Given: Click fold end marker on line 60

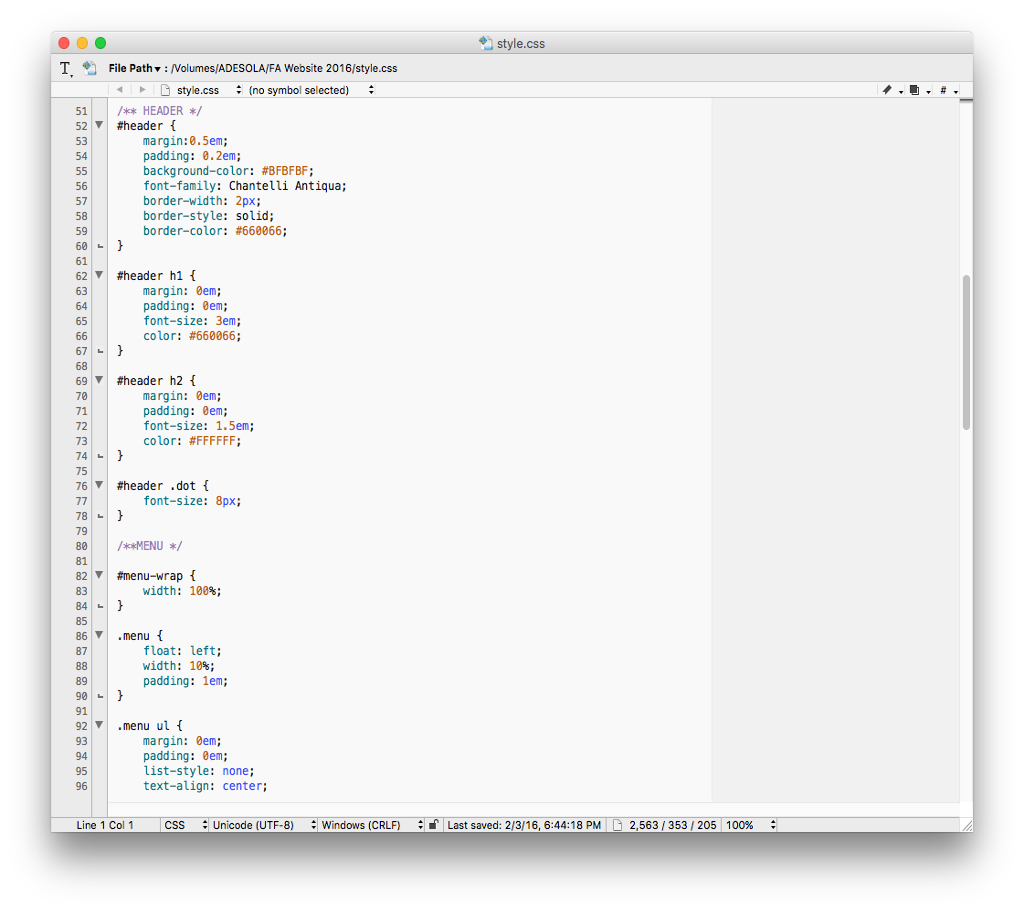Looking at the screenshot, I should (100, 246).
